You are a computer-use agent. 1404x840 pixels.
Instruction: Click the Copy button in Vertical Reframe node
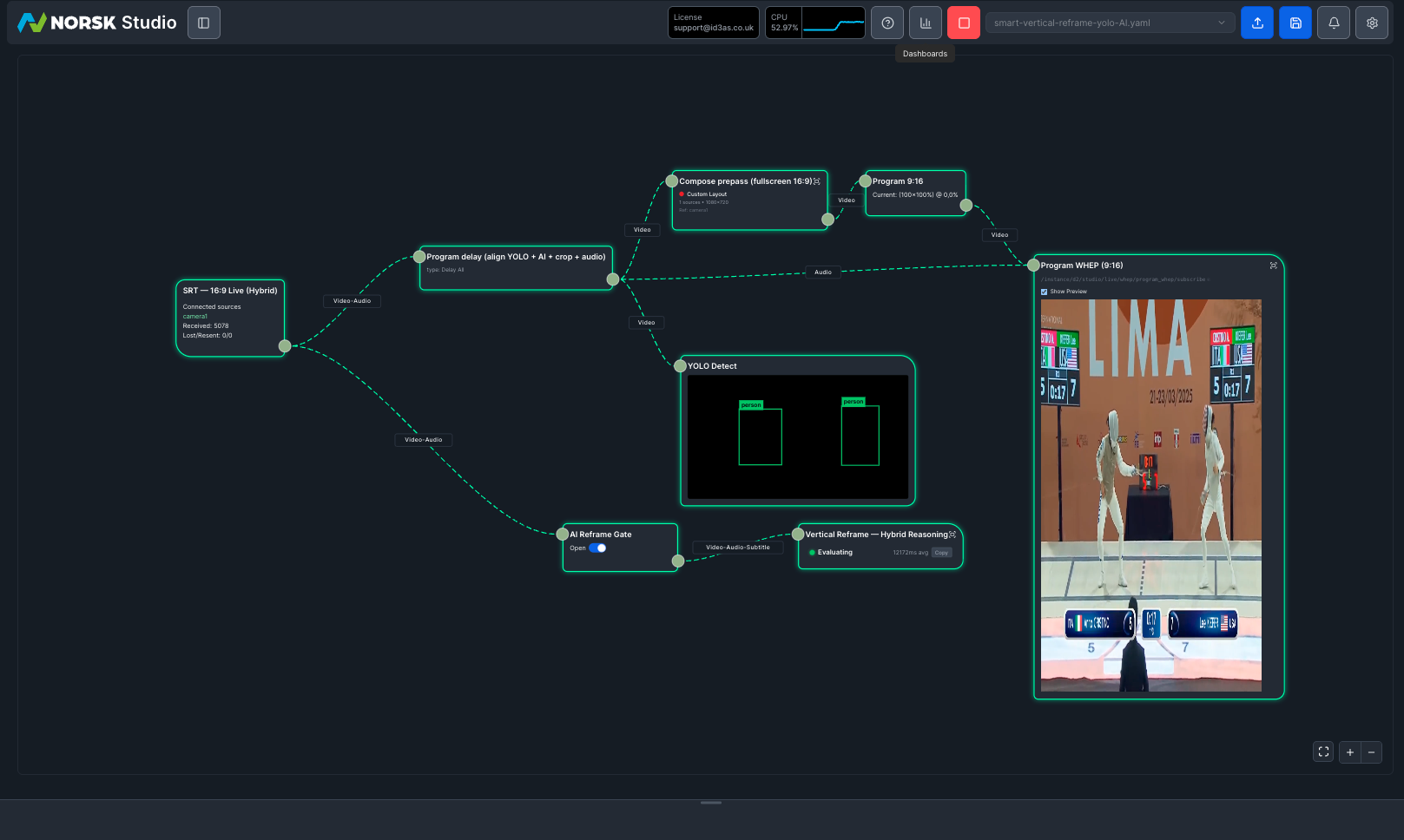pyautogui.click(x=941, y=553)
